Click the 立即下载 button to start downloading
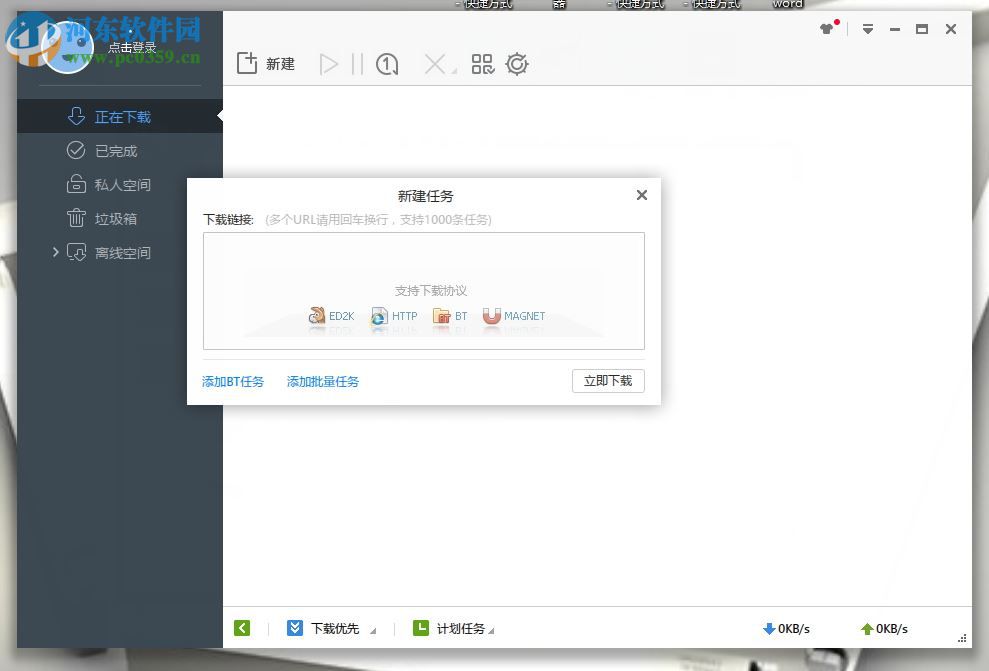Image resolution: width=989 pixels, height=671 pixels. pyautogui.click(x=607, y=381)
